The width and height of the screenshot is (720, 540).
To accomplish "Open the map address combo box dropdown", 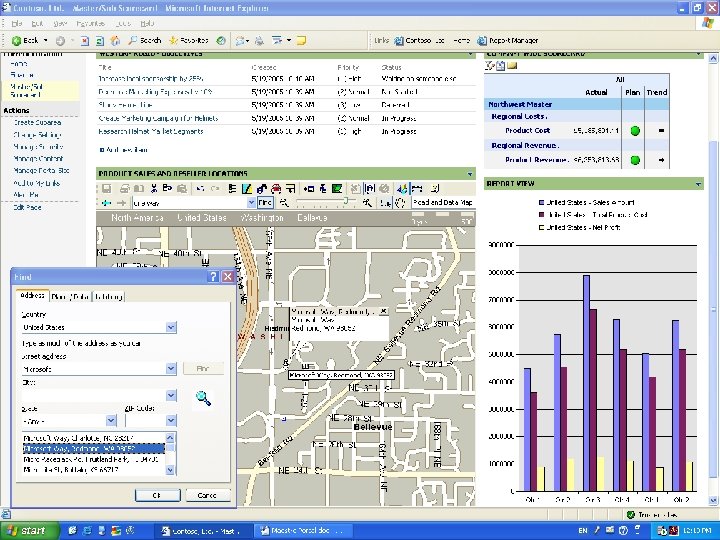I will click(x=251, y=202).
